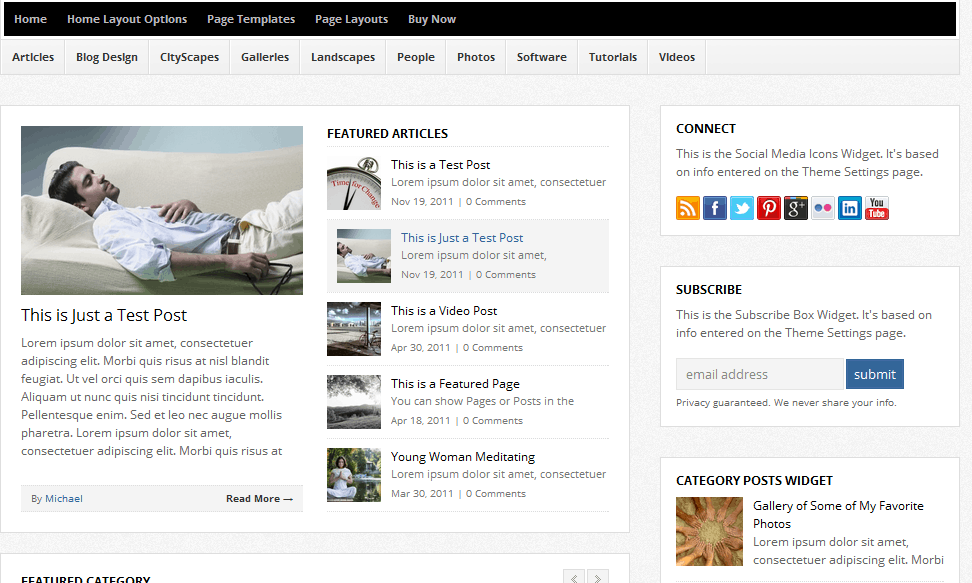
Task: Click the meditating woman thumbnail
Action: point(354,475)
